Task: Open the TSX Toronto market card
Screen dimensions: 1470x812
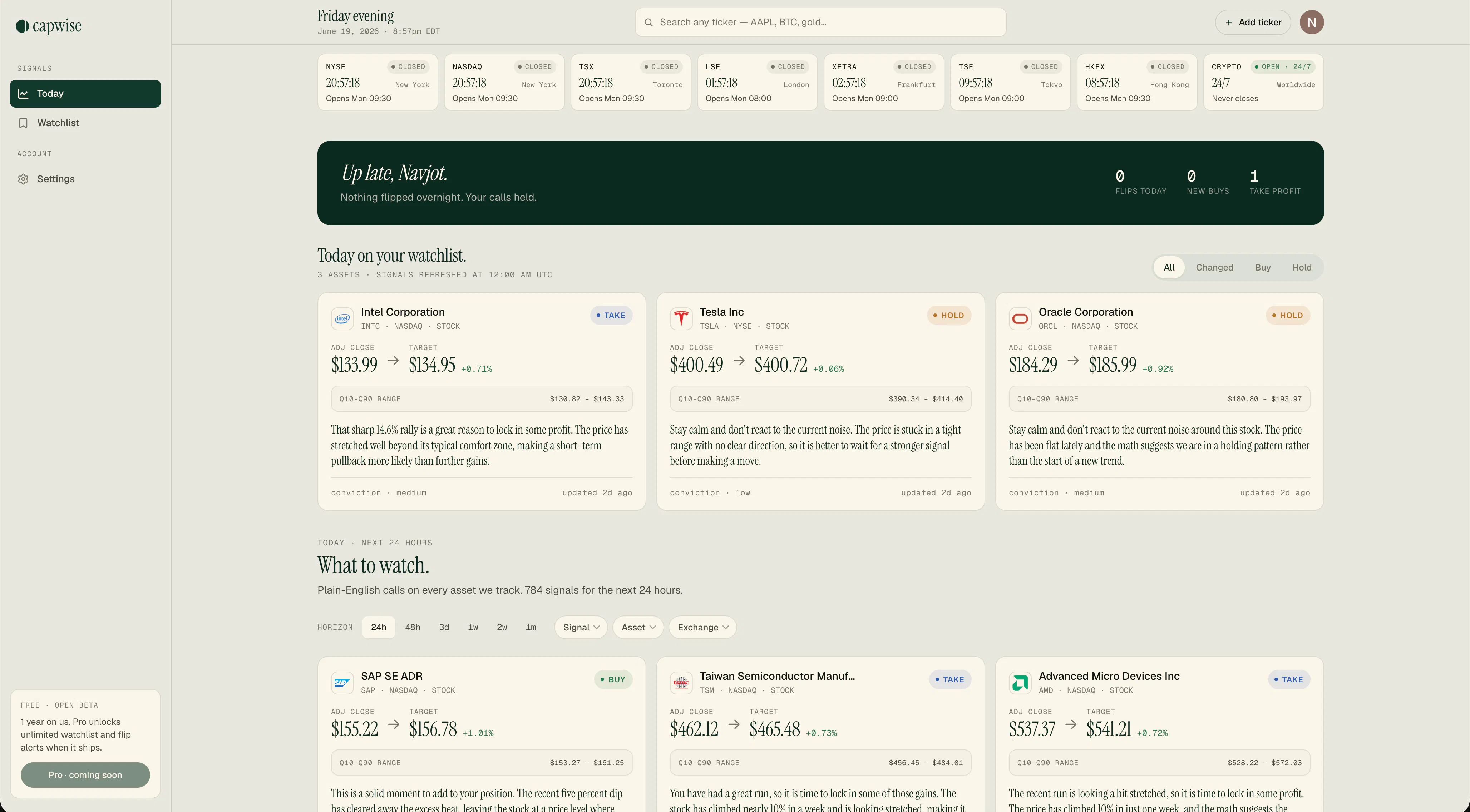Action: 631,82
